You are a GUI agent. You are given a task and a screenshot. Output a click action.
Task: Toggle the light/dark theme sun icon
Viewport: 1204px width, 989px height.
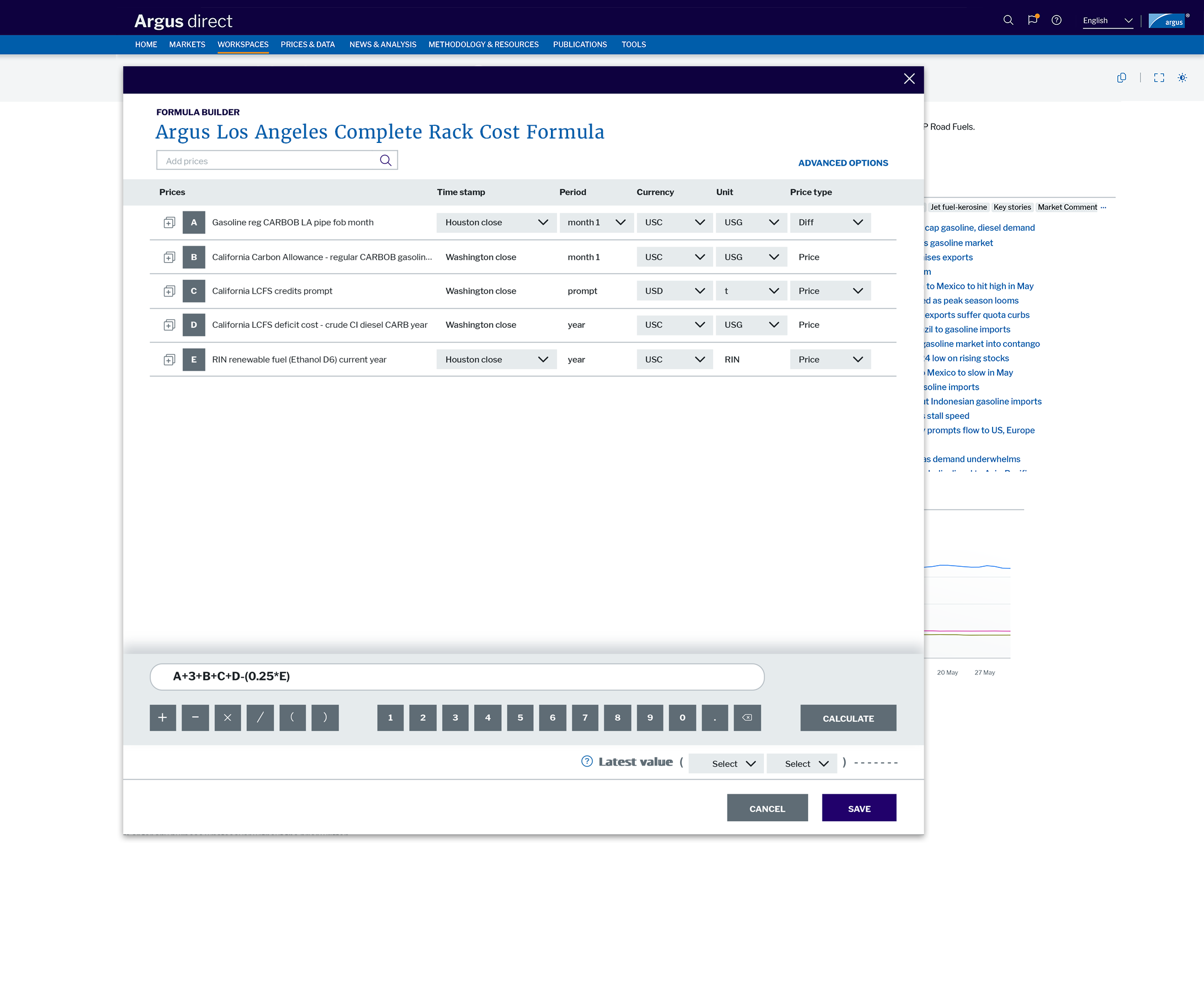[1182, 78]
